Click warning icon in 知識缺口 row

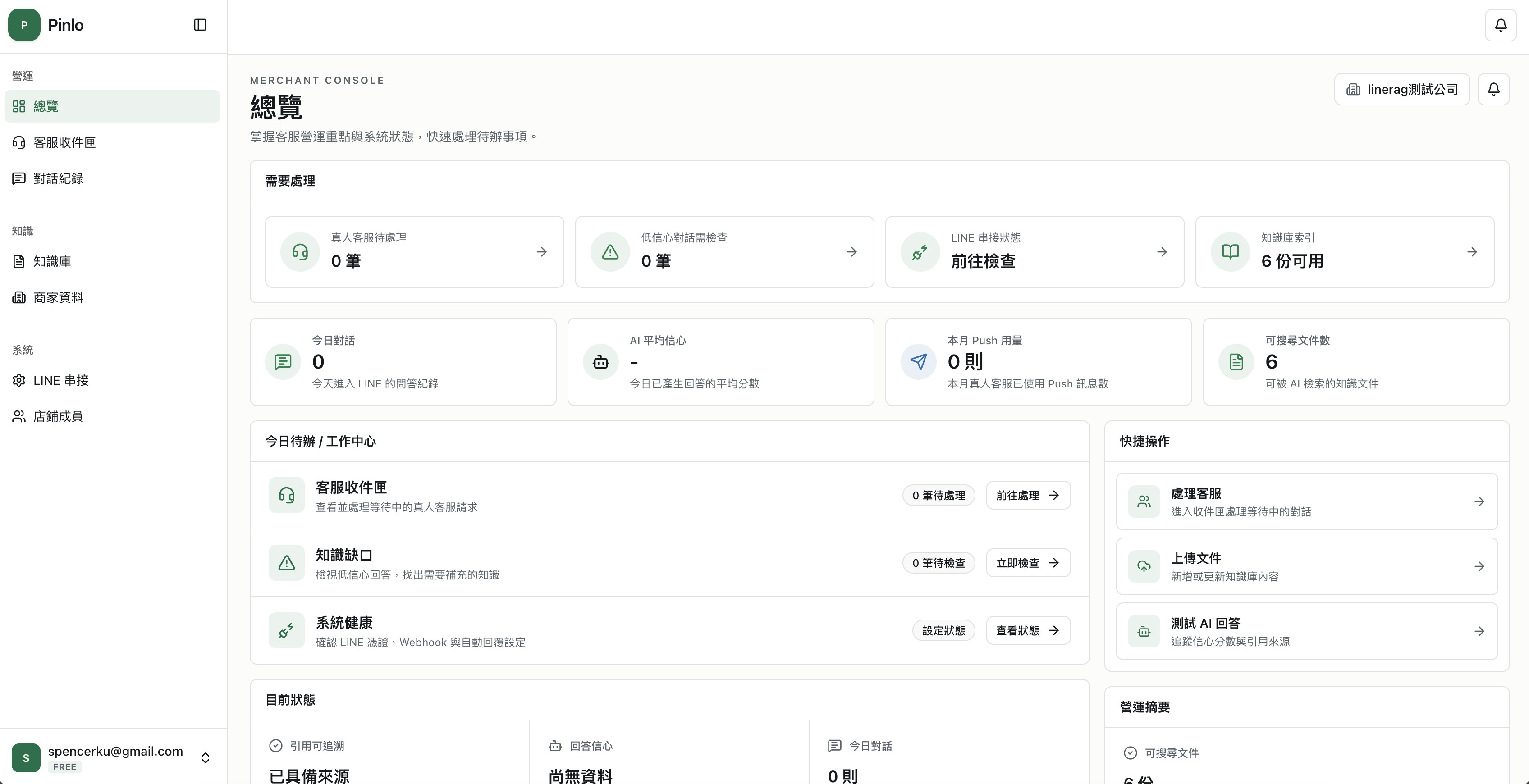point(287,563)
